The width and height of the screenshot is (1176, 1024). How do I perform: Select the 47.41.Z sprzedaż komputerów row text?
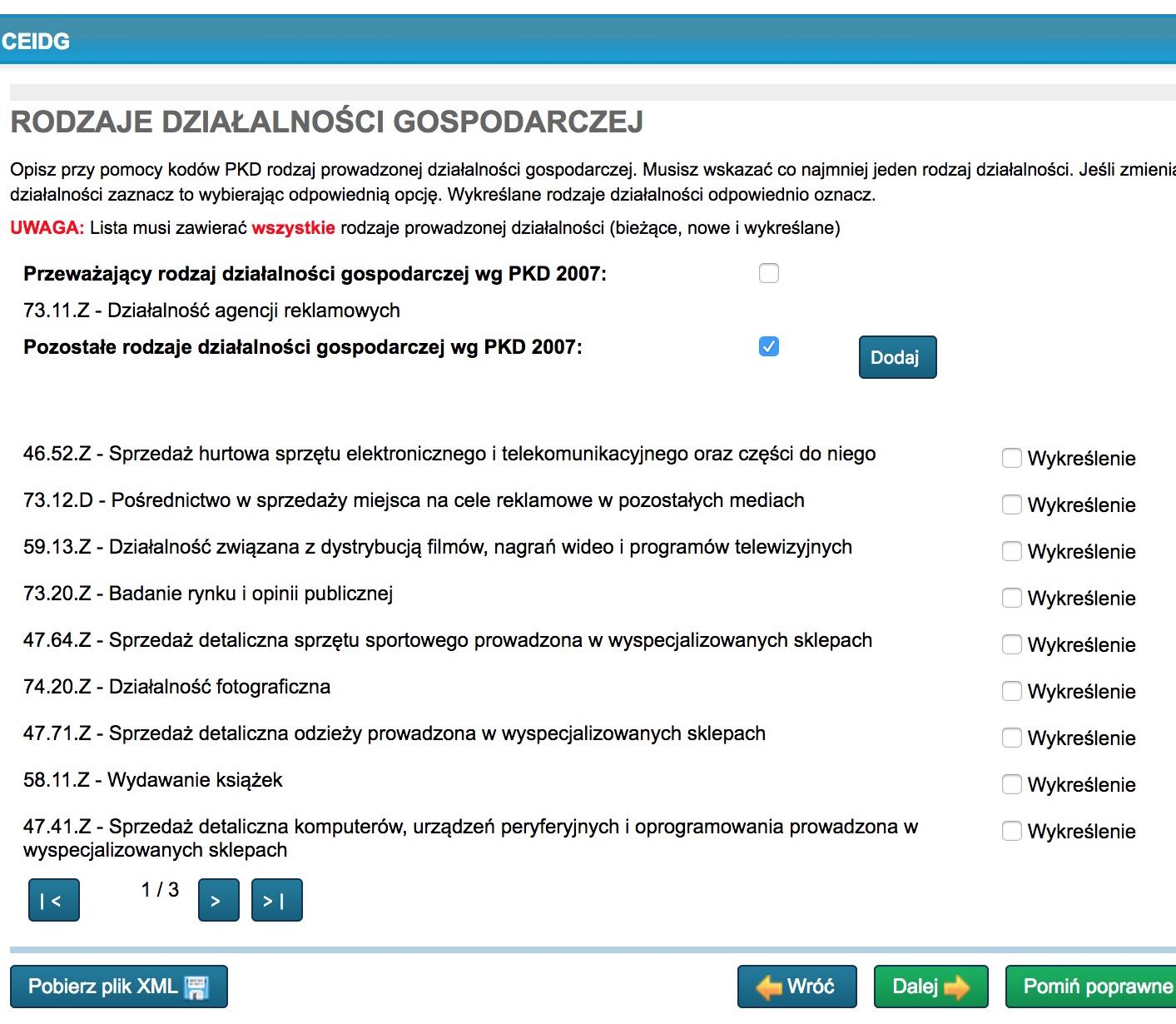470,838
